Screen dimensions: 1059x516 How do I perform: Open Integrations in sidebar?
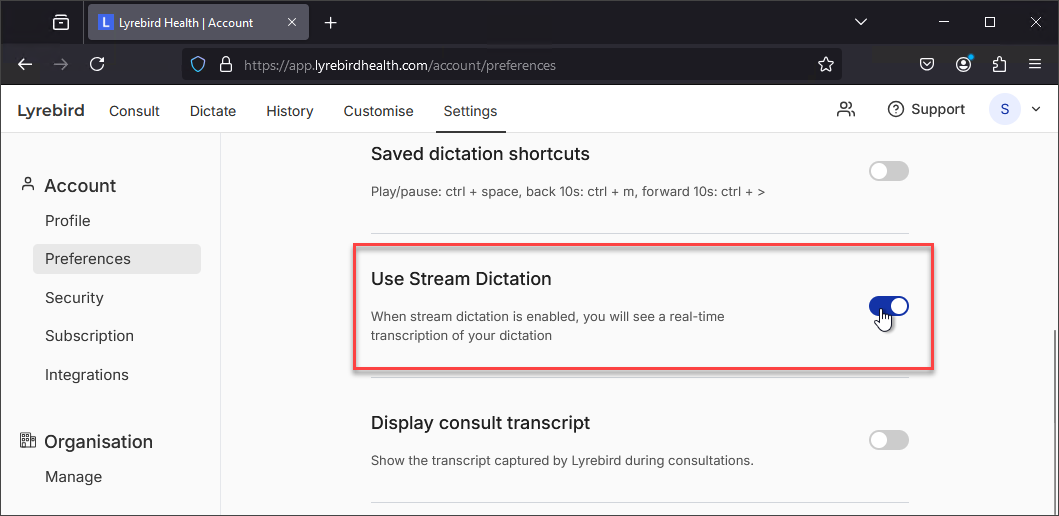point(86,374)
